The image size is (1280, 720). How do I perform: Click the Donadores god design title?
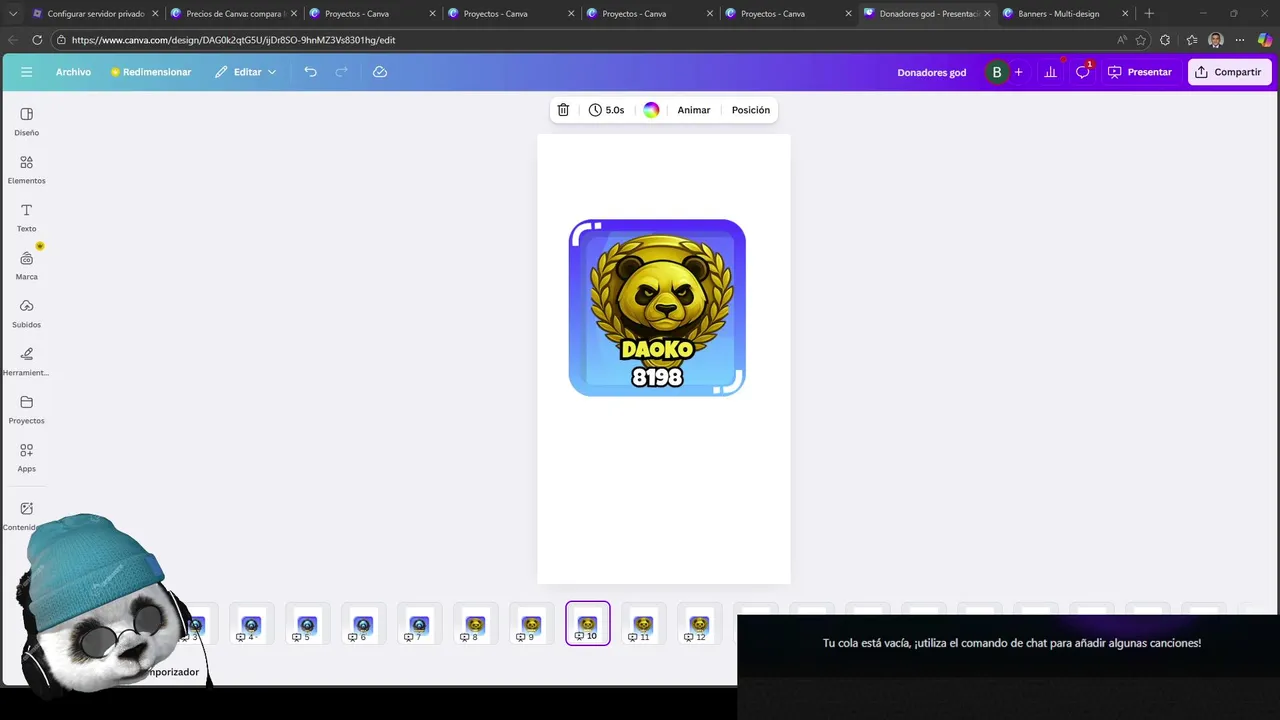[x=932, y=72]
